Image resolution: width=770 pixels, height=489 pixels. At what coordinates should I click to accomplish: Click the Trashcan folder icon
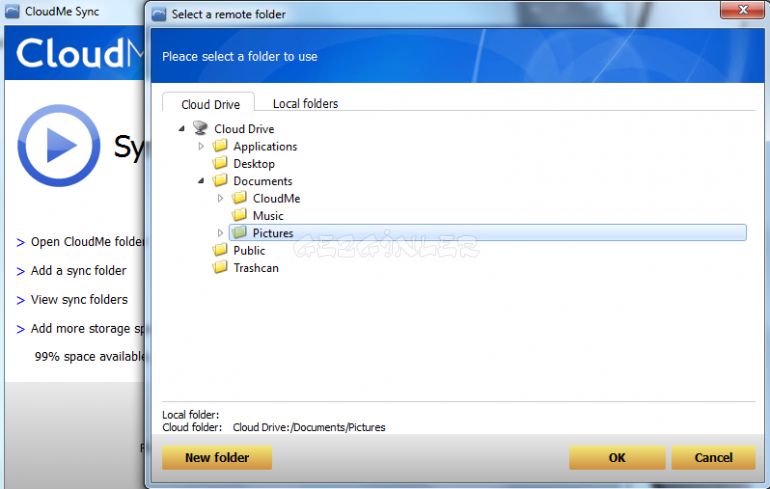[x=220, y=267]
